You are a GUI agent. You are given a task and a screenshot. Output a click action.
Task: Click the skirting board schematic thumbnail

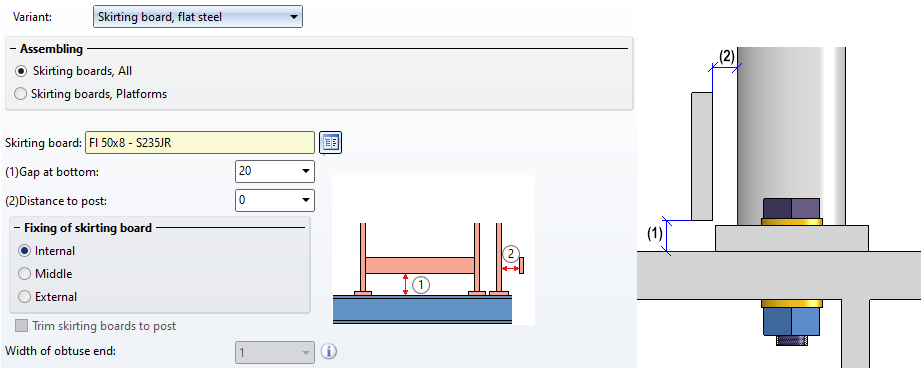[434, 250]
